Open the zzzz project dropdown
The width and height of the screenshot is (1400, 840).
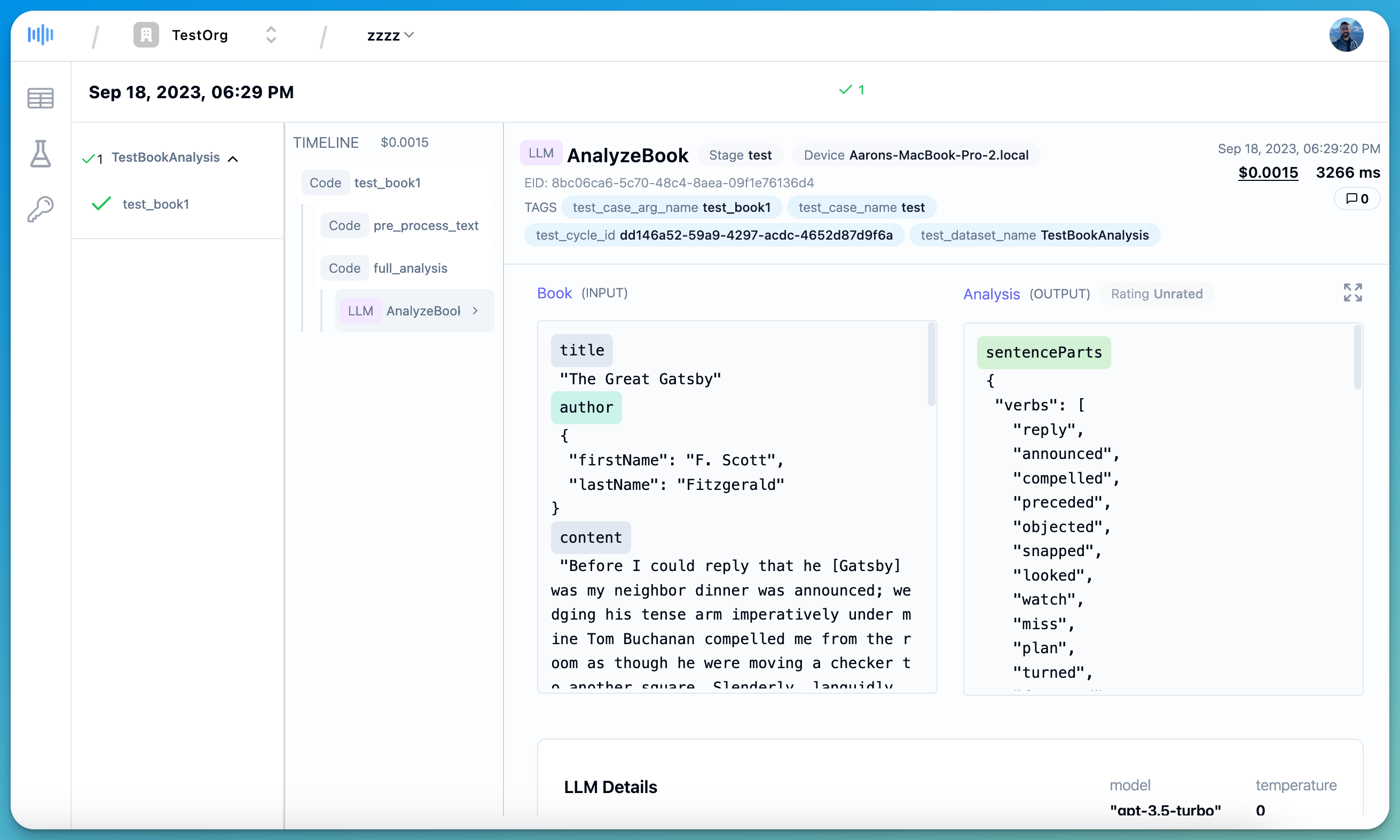[x=390, y=35]
